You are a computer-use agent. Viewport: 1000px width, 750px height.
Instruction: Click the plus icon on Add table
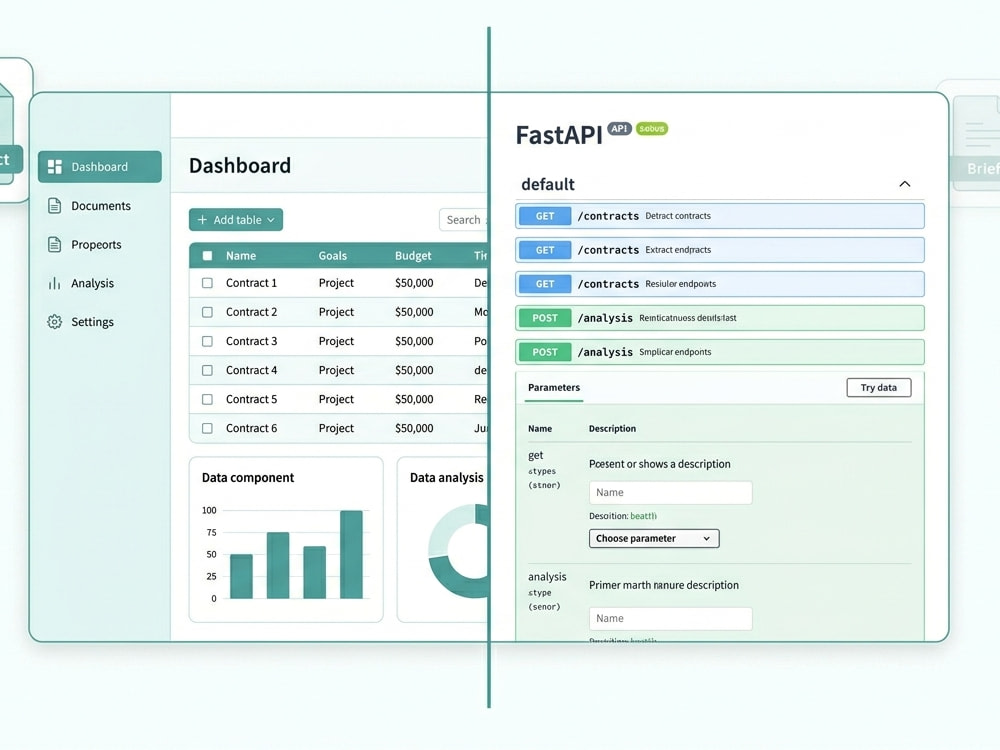coord(202,219)
